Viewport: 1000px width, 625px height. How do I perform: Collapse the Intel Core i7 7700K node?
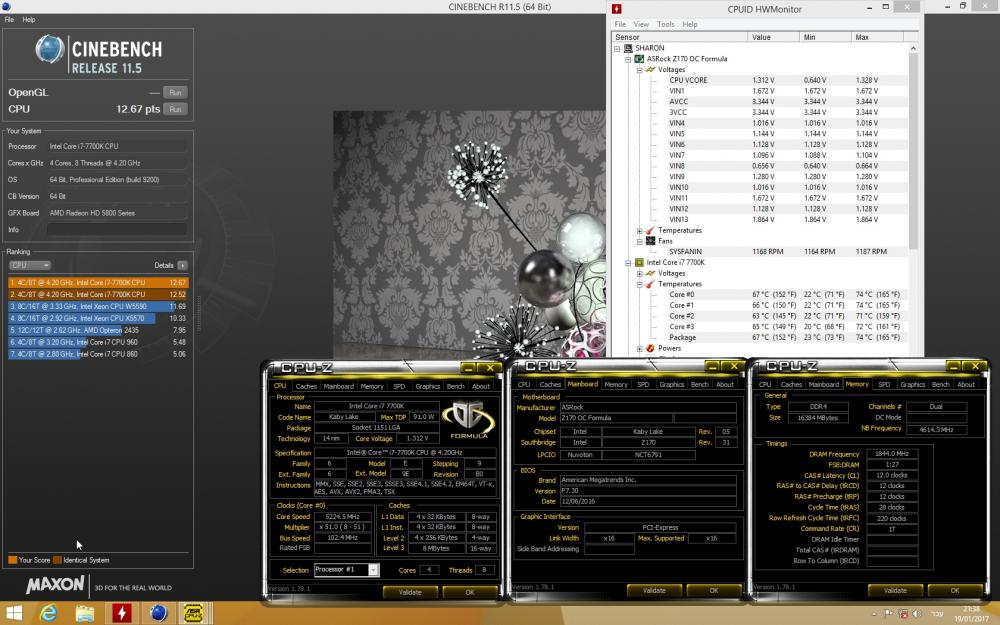[x=628, y=262]
